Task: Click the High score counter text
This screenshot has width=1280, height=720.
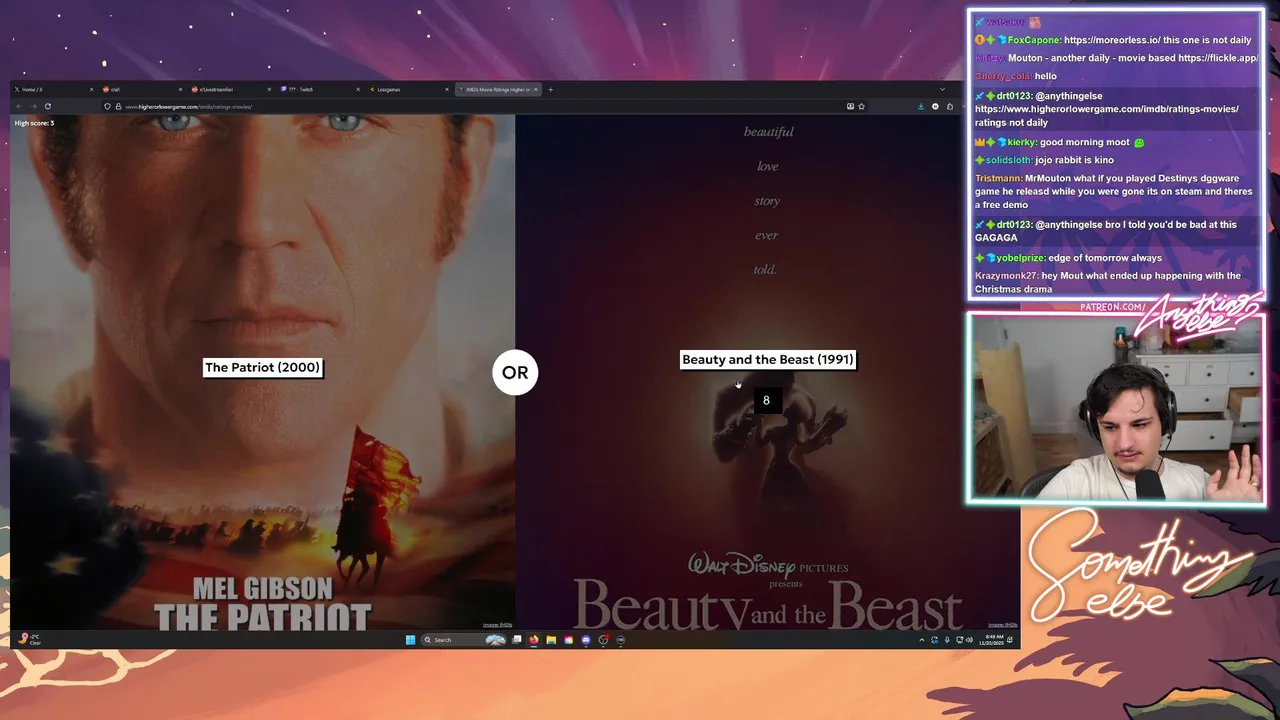Action: point(34,123)
